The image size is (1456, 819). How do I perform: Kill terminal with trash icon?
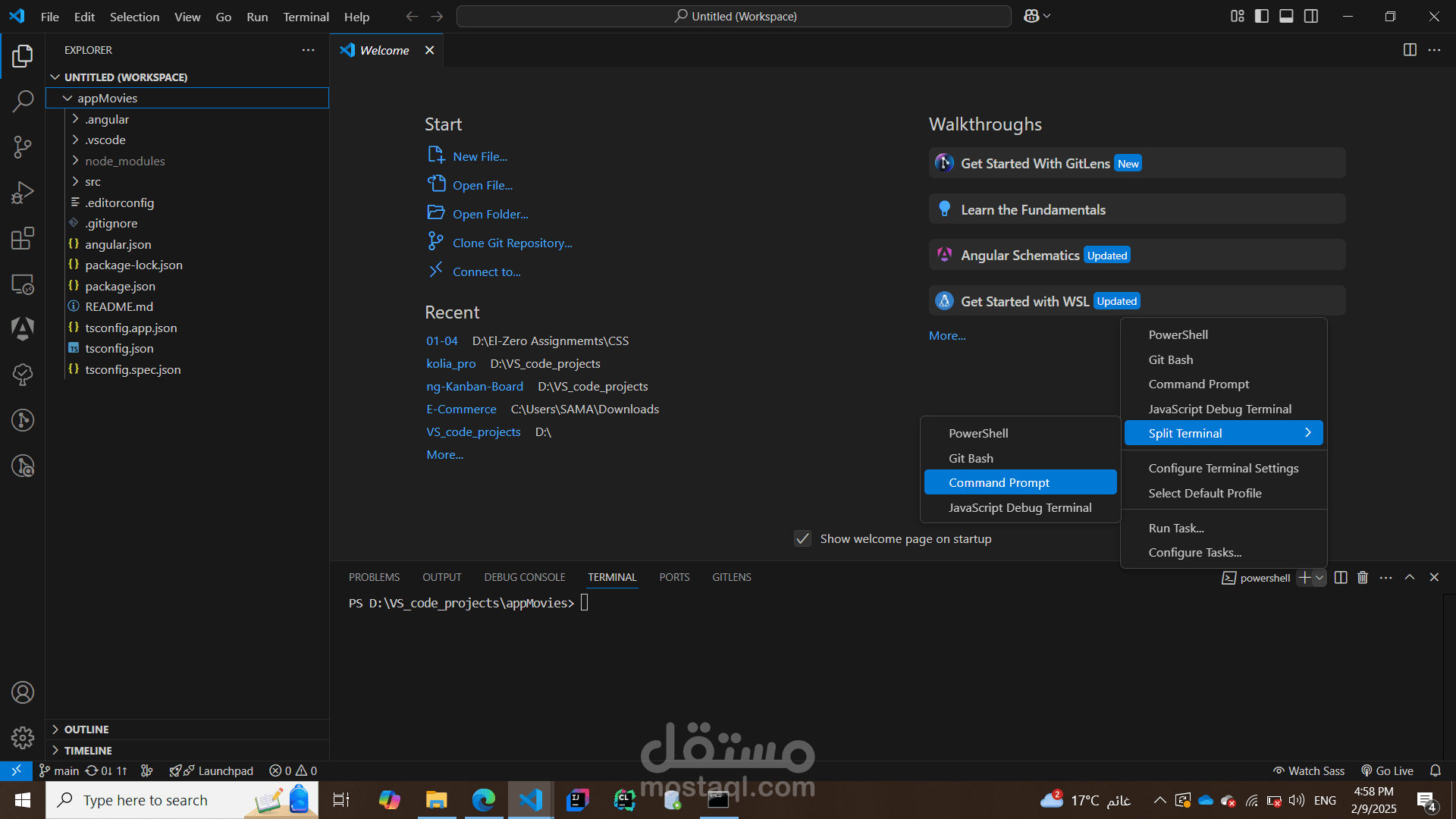point(1363,578)
